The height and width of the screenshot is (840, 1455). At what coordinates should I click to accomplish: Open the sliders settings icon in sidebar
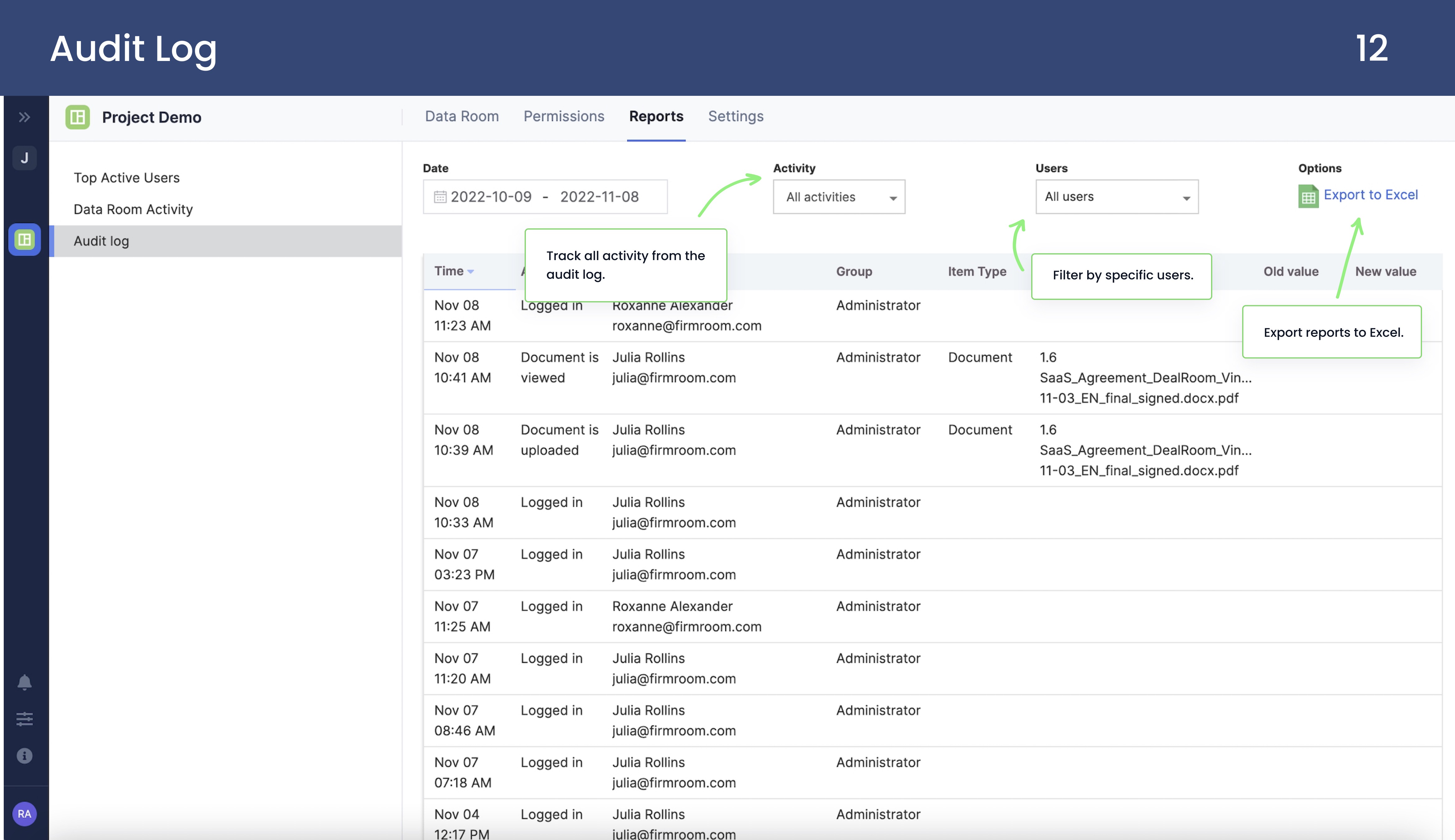[x=24, y=719]
